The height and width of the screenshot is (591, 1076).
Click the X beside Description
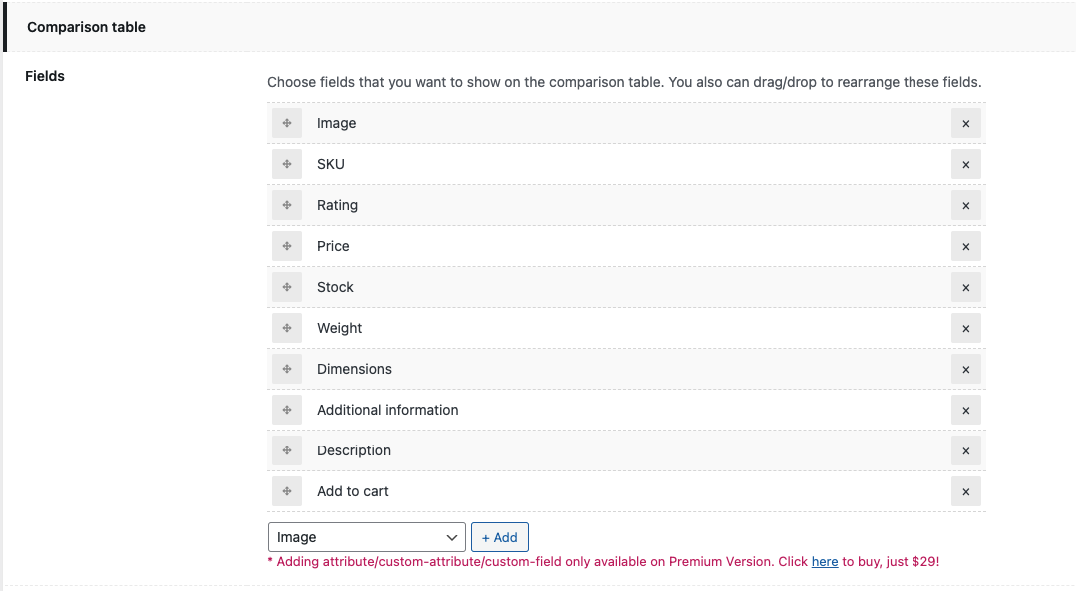pyautogui.click(x=966, y=451)
